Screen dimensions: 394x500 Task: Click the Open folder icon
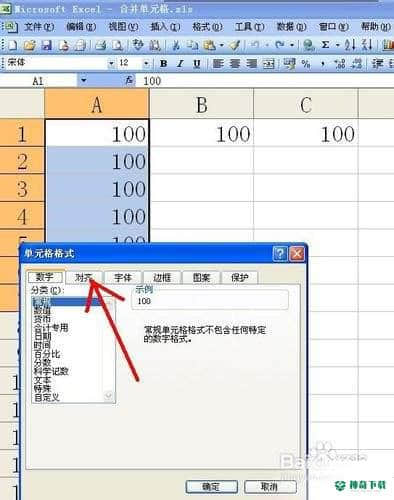point(30,45)
